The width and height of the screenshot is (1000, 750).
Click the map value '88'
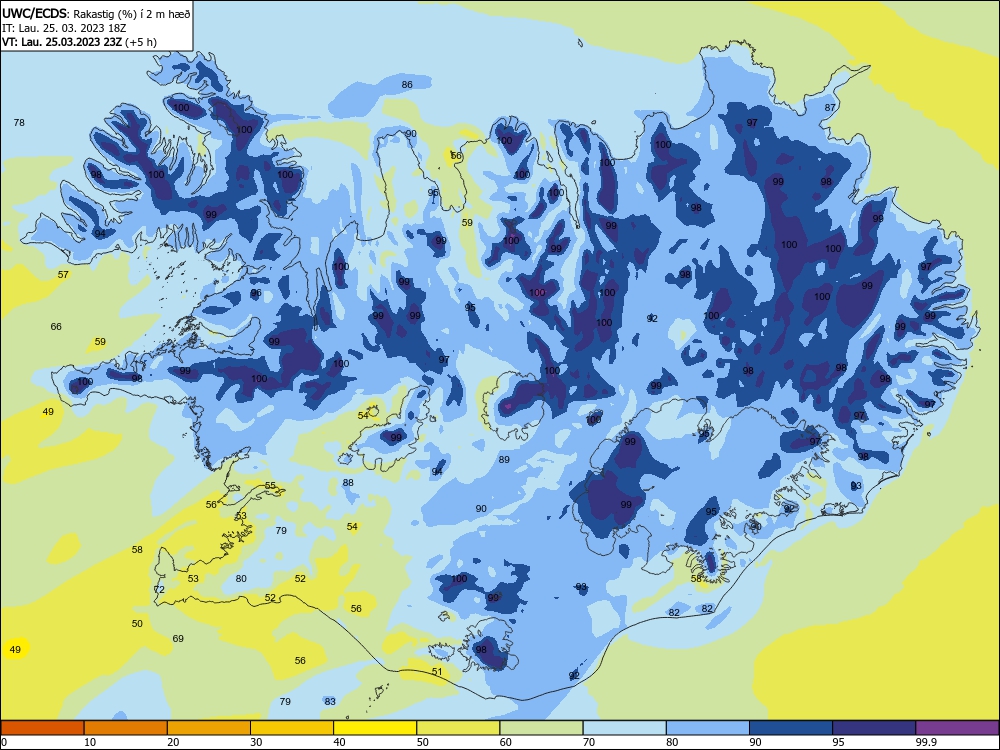click(x=348, y=482)
